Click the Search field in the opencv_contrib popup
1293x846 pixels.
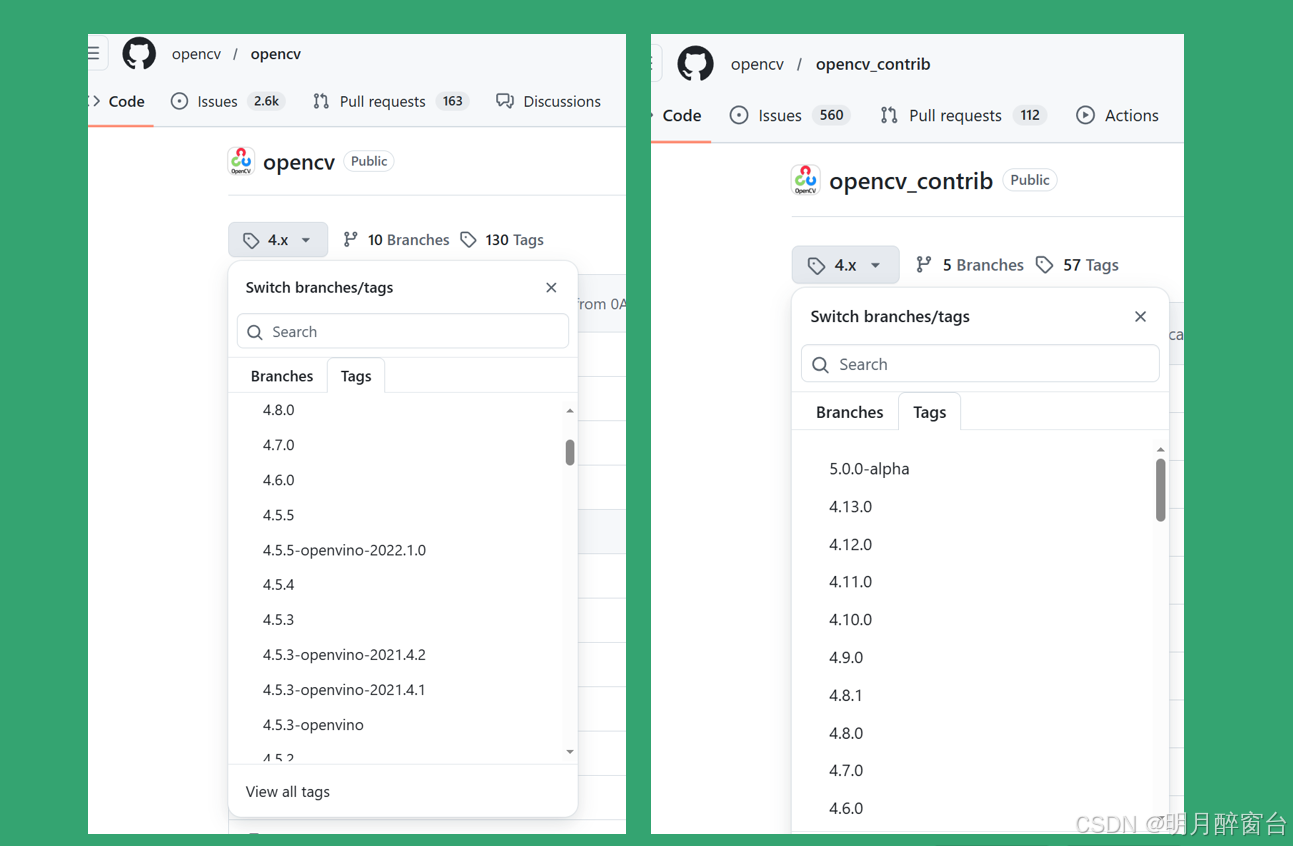pos(980,364)
